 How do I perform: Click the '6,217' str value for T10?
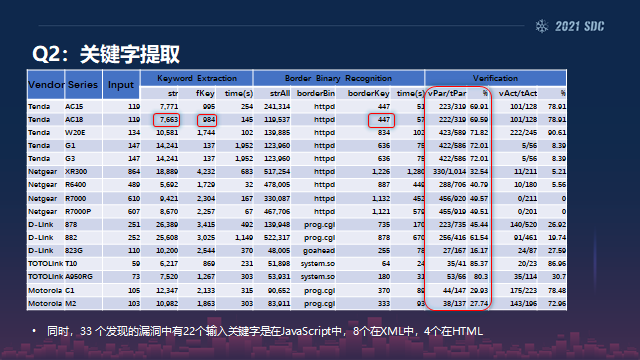pos(169,264)
